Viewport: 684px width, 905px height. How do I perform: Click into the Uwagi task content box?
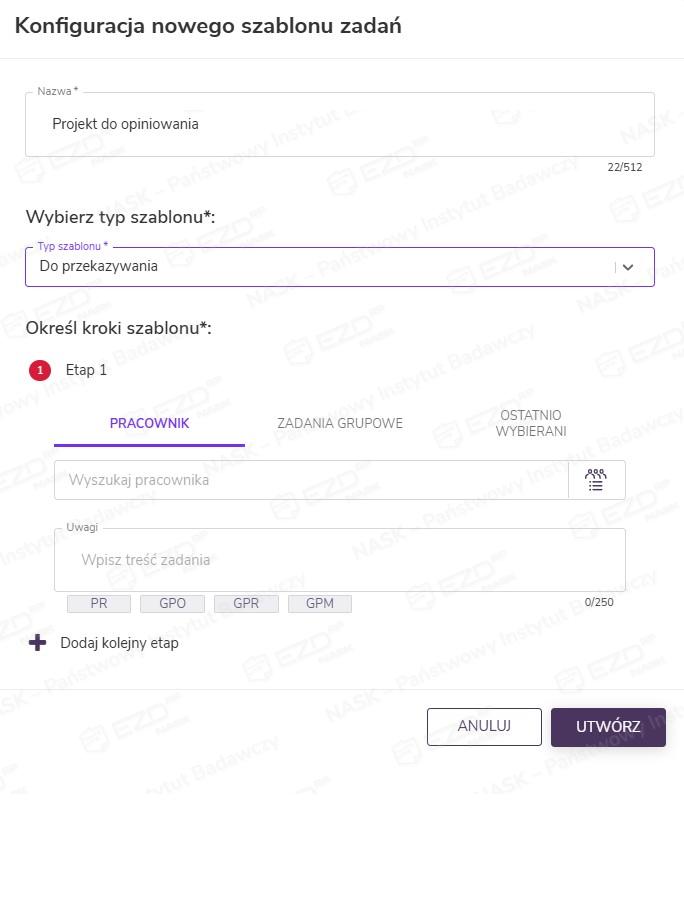(340, 560)
